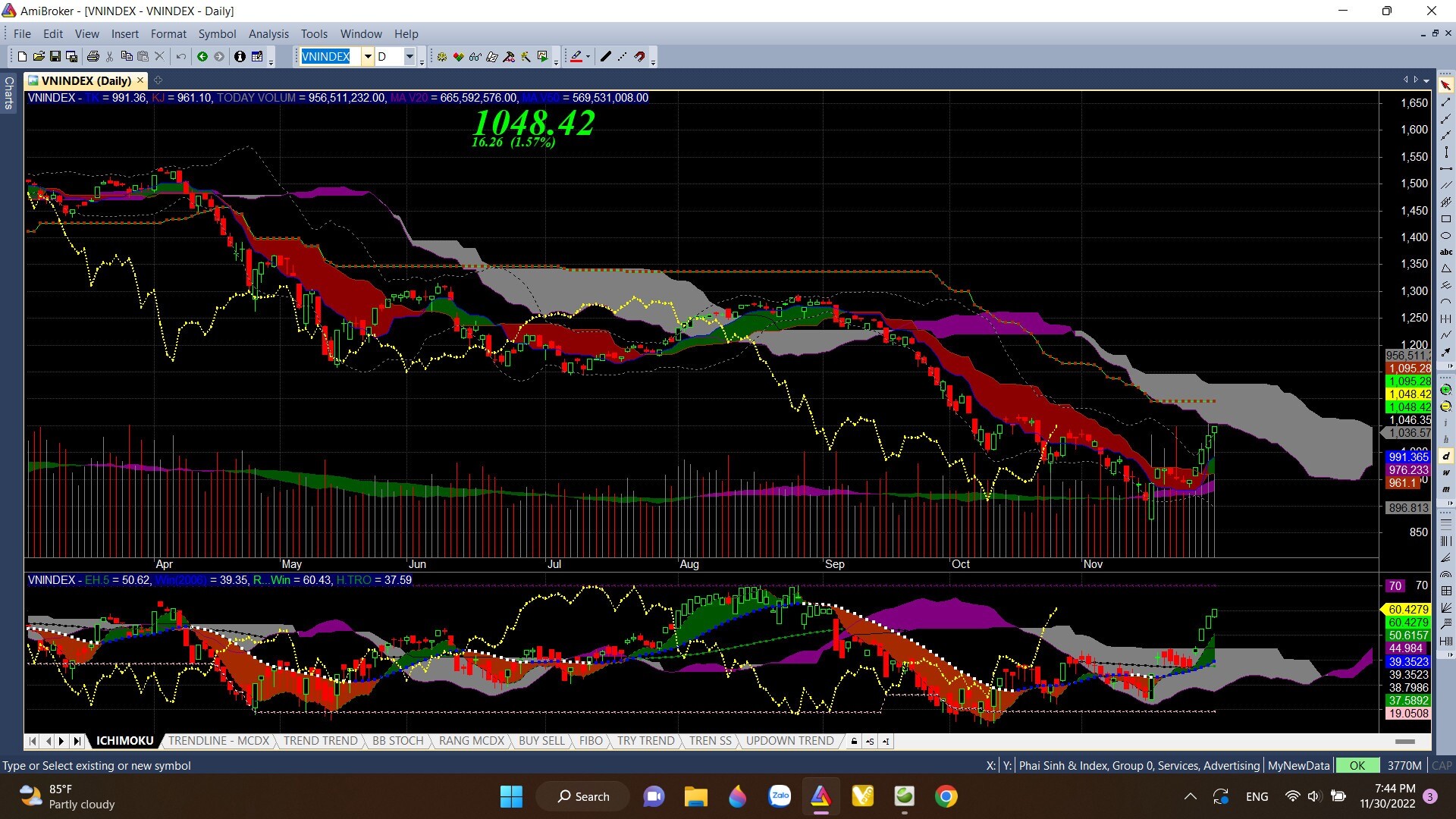Viewport: 1456px width, 819px height.
Task: Click the last sheet navigation arrow
Action: 77,741
